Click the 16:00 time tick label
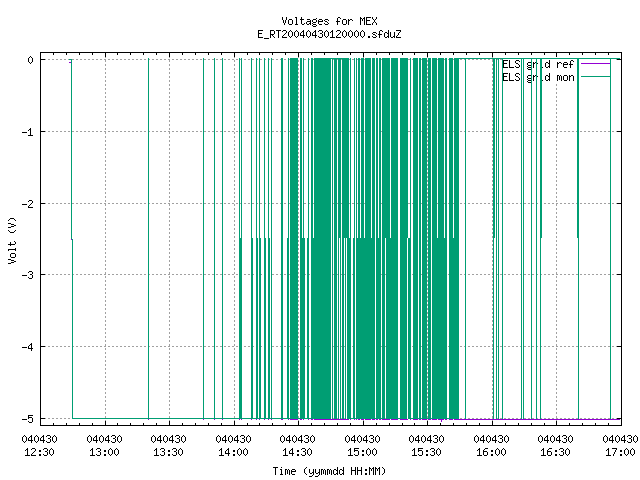 coord(491,452)
